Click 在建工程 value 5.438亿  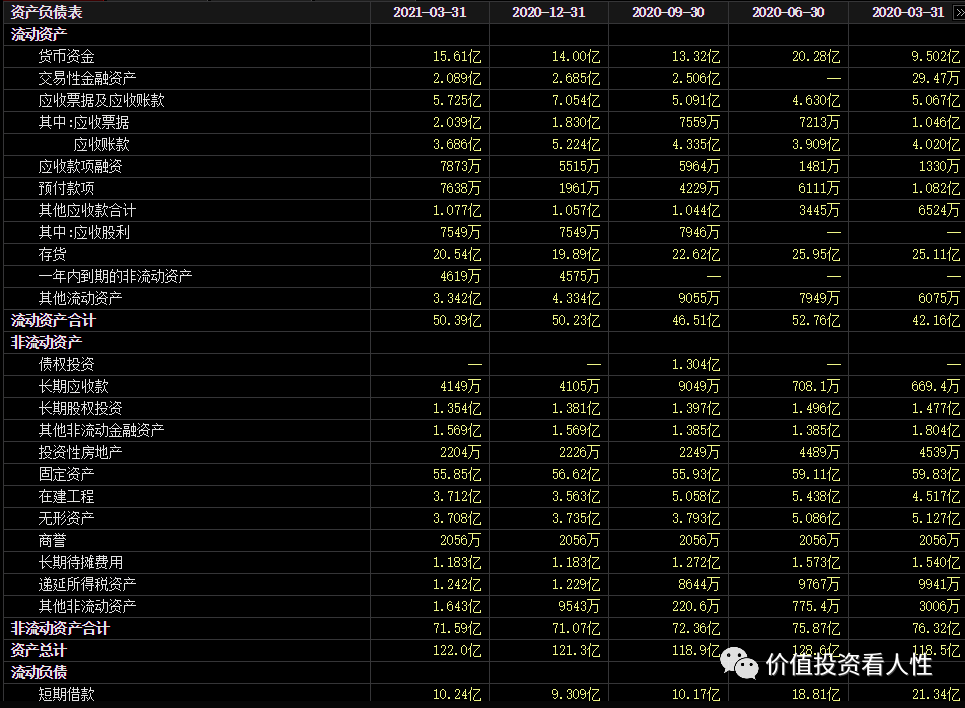point(815,497)
